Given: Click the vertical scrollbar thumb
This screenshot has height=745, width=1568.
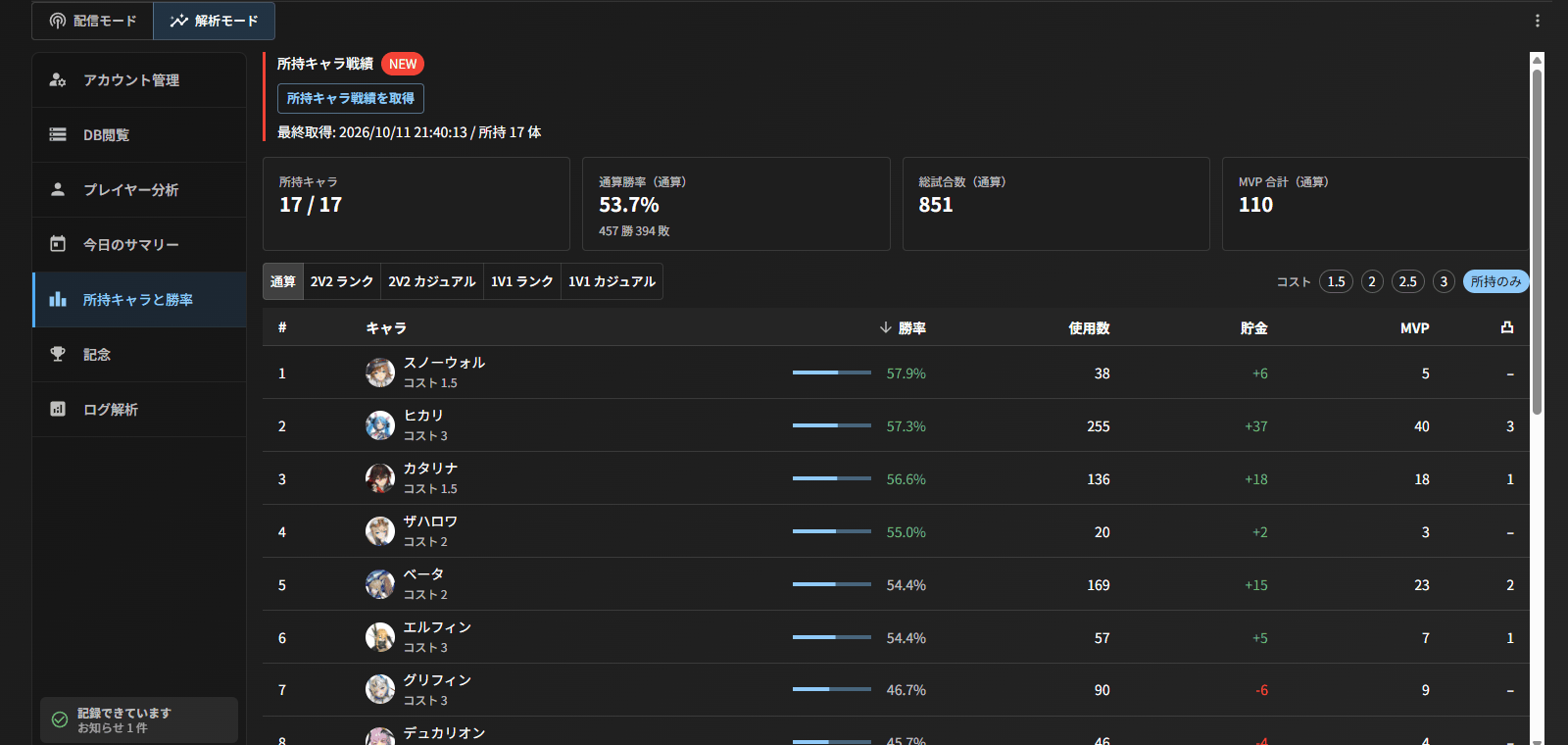Looking at the screenshot, I should 1537,240.
